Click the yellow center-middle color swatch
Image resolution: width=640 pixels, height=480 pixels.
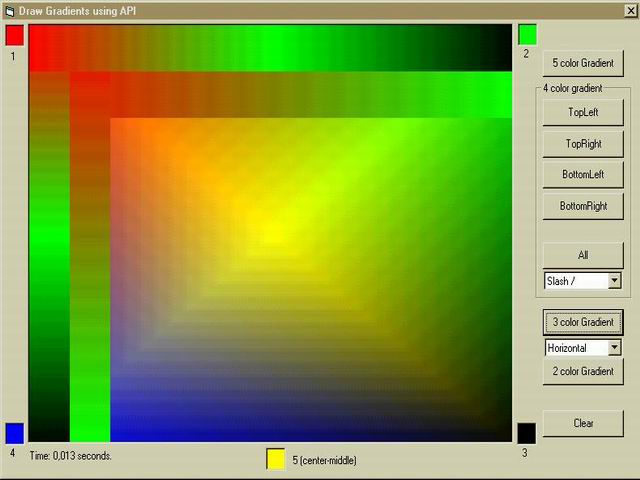[276, 458]
